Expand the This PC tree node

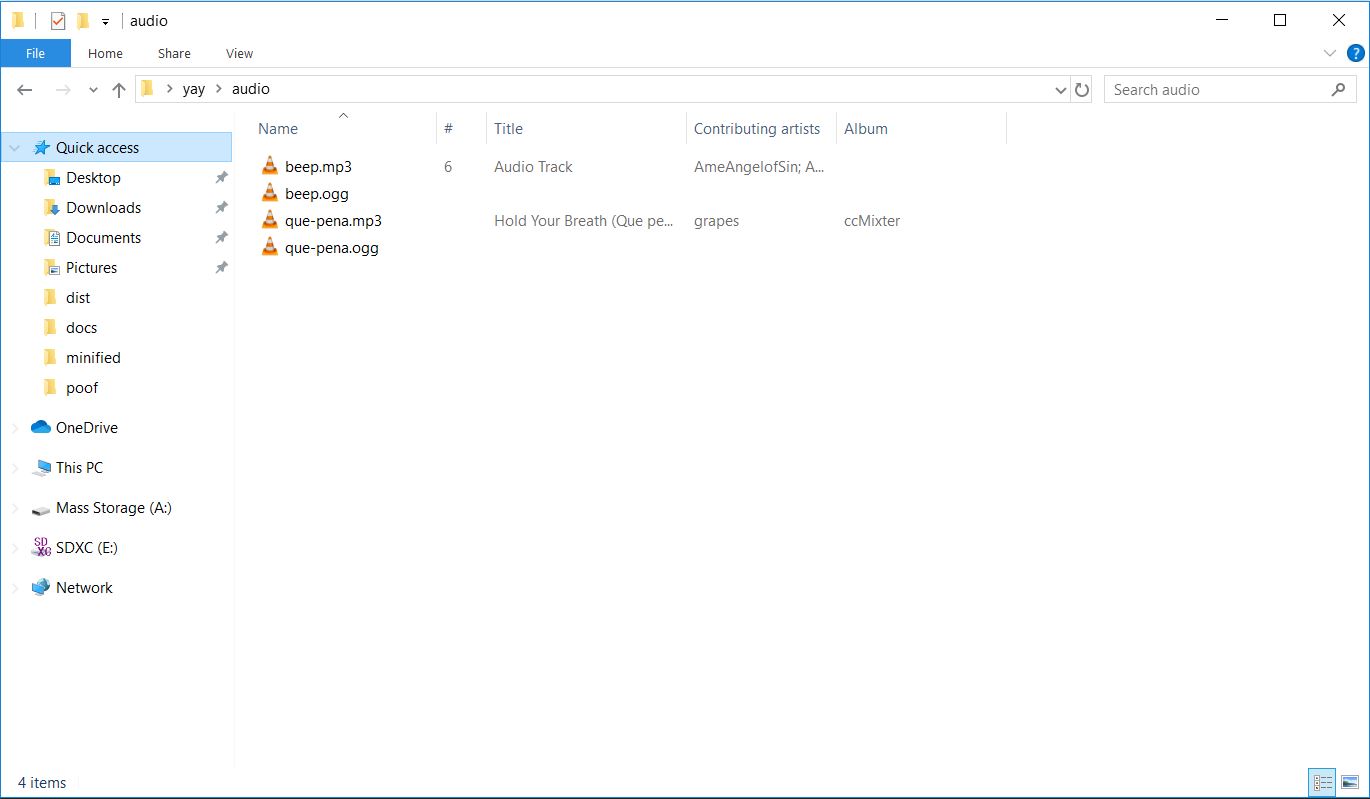(14, 468)
